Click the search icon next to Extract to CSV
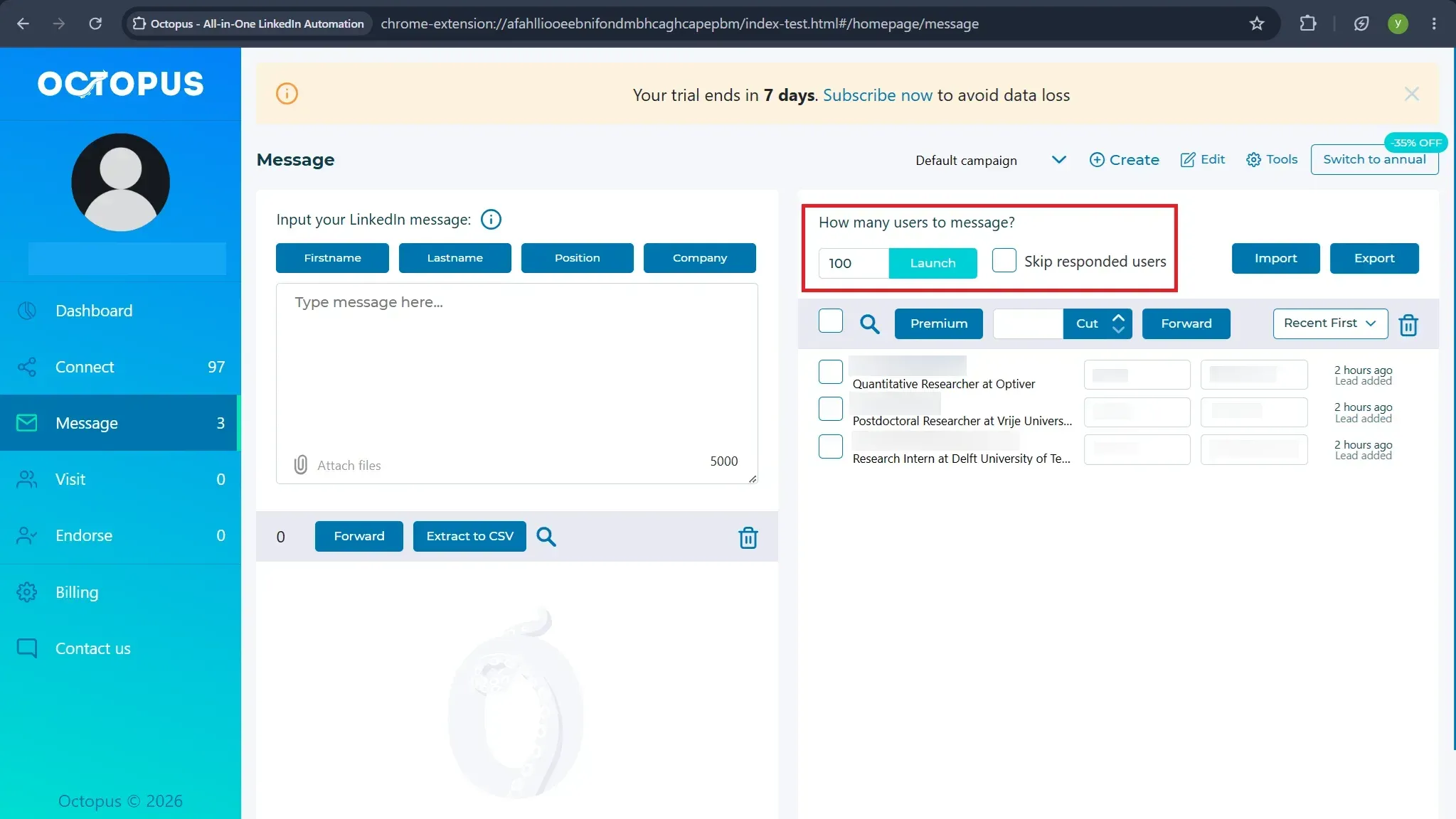The image size is (1456, 819). pos(546,536)
